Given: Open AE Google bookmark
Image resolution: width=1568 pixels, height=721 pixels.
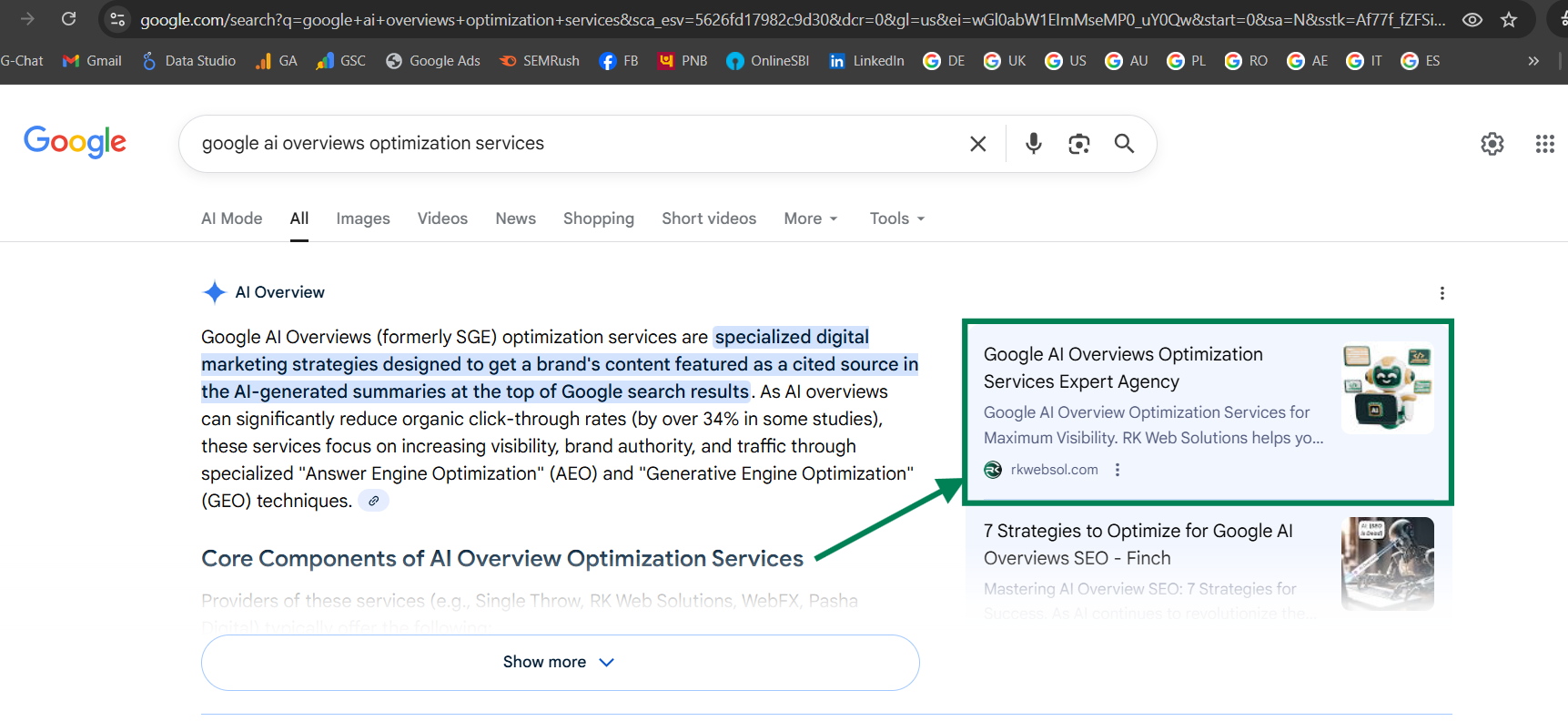Looking at the screenshot, I should click(1308, 61).
